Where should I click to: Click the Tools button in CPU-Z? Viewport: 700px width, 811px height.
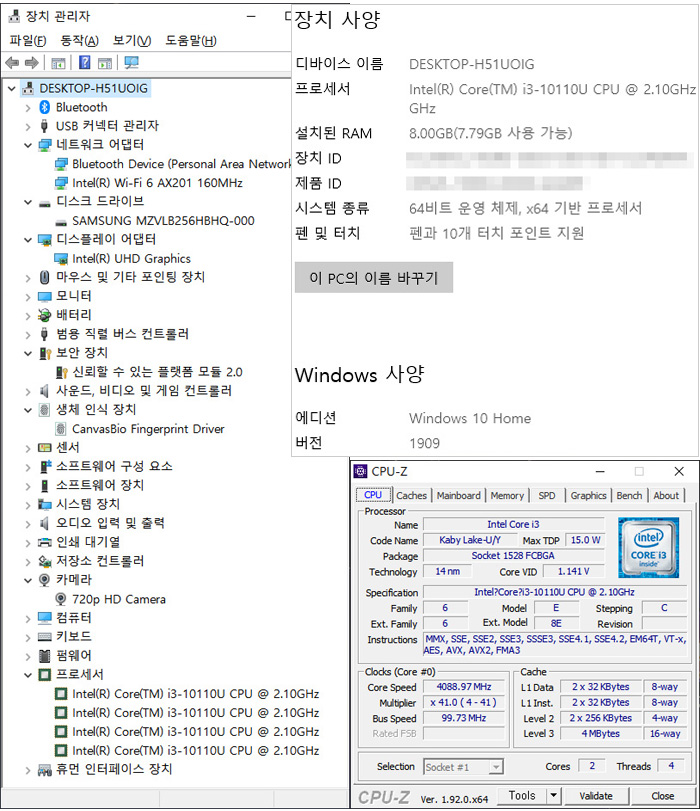point(522,795)
